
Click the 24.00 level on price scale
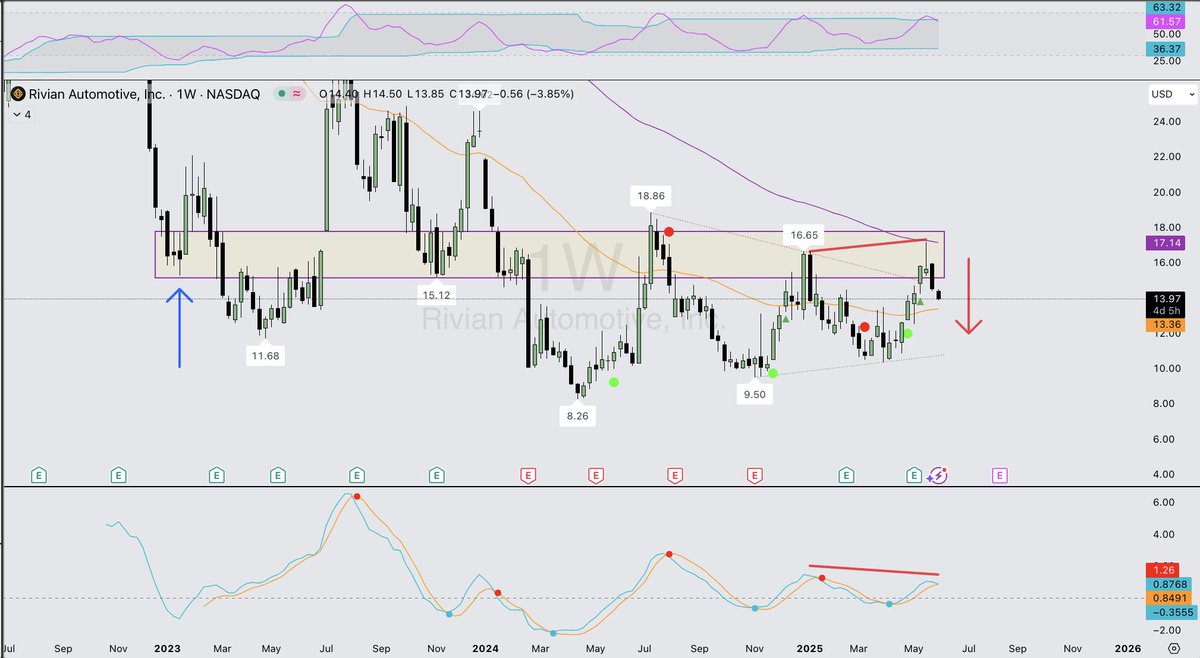click(1168, 122)
